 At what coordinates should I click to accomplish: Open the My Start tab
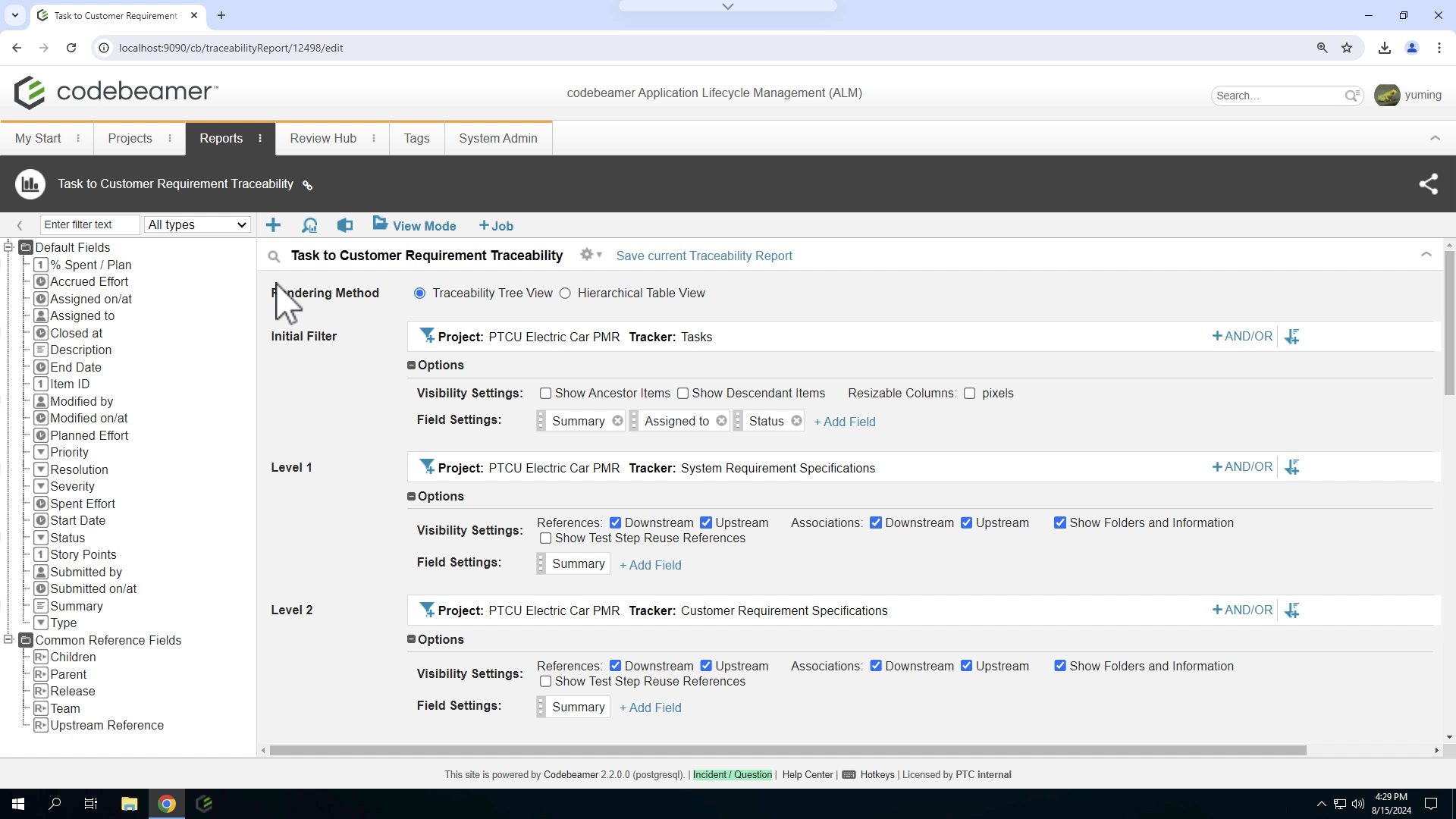click(38, 139)
